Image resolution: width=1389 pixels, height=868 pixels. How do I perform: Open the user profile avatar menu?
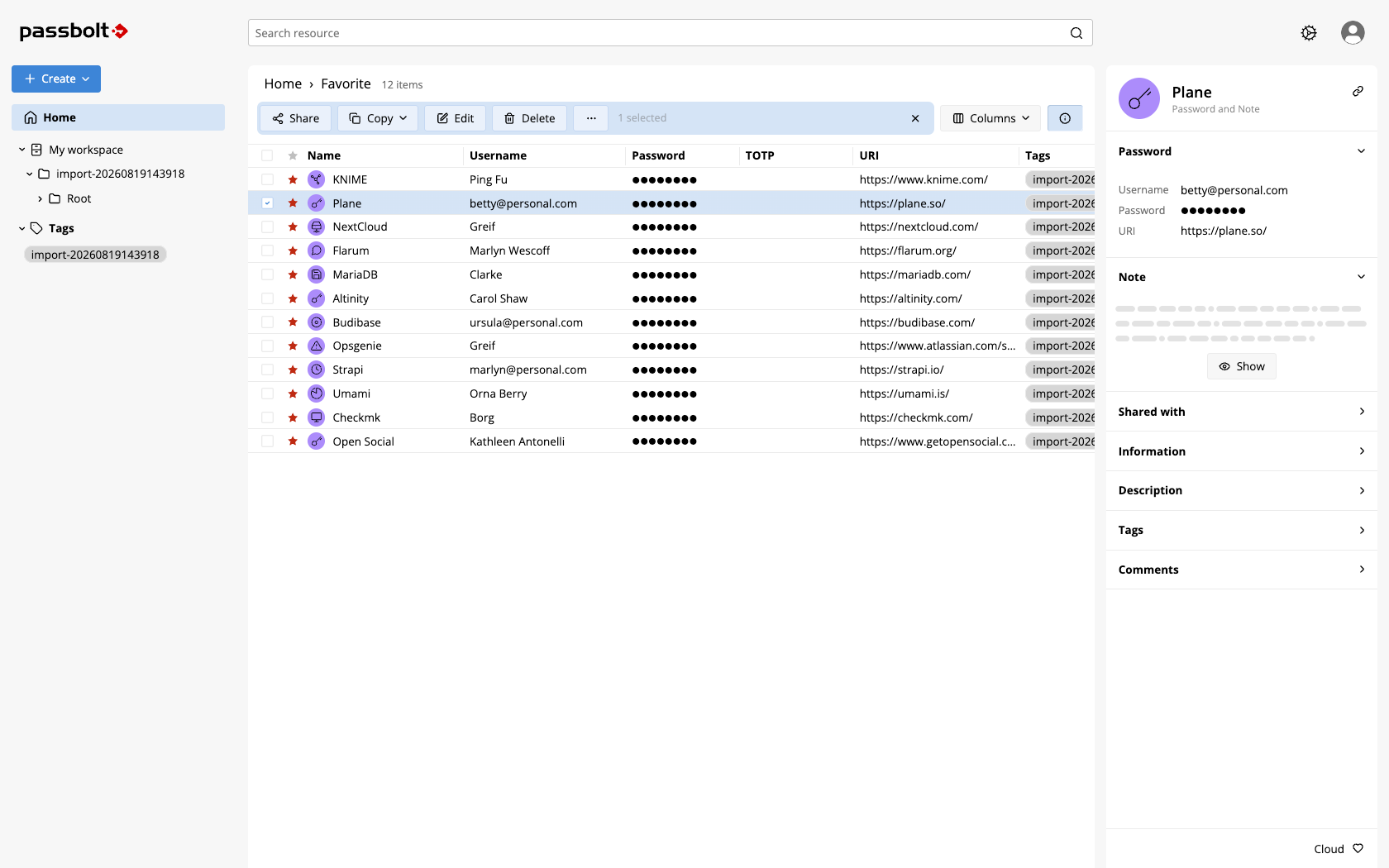coord(1353,33)
